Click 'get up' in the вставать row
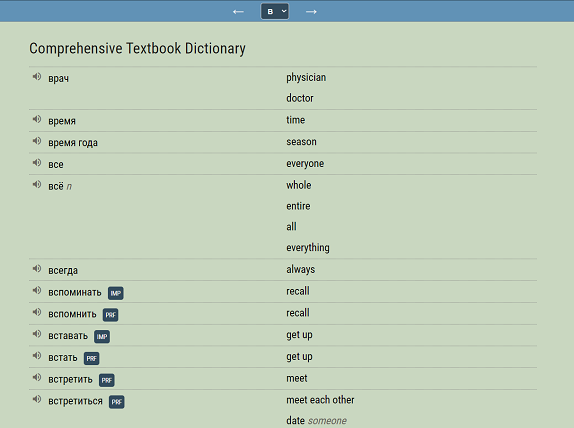The image size is (574, 428). pyautogui.click(x=299, y=335)
